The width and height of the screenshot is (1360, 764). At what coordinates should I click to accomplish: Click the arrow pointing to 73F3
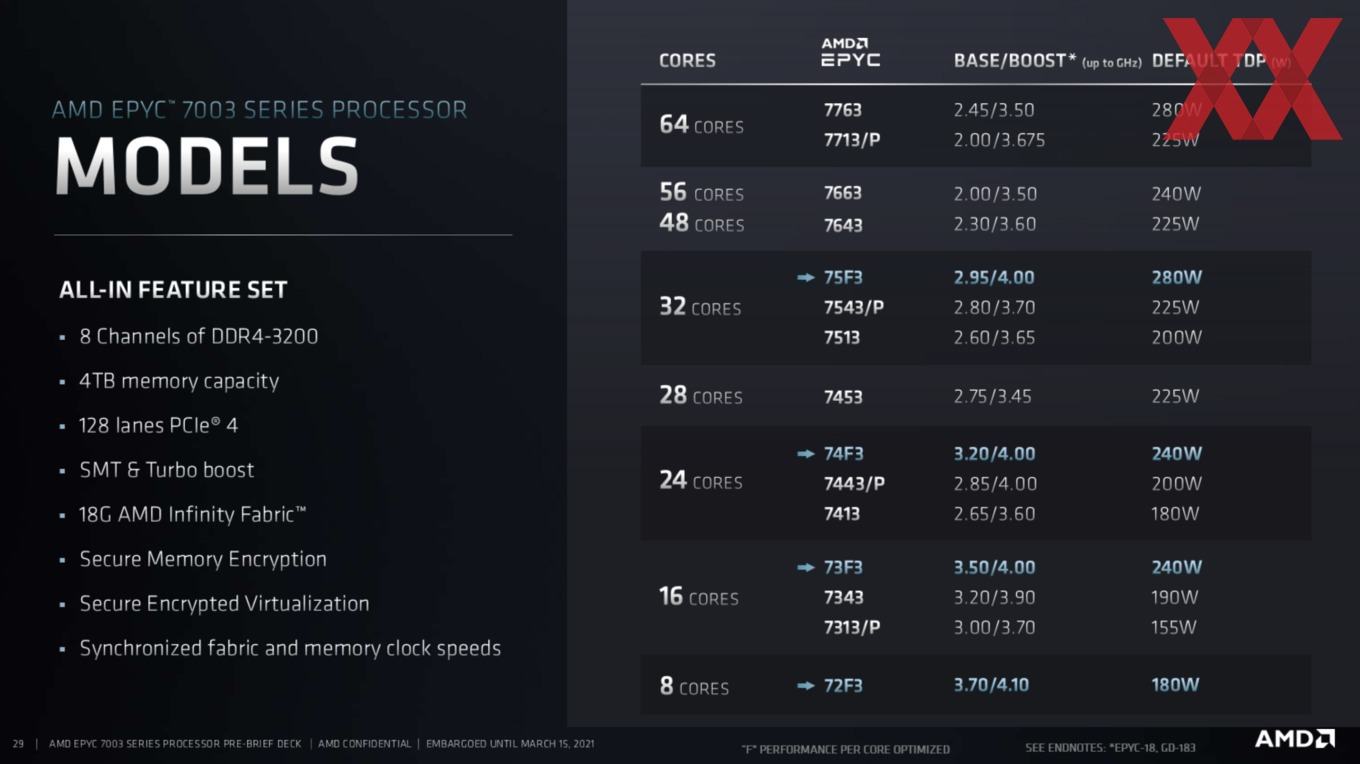[806, 568]
